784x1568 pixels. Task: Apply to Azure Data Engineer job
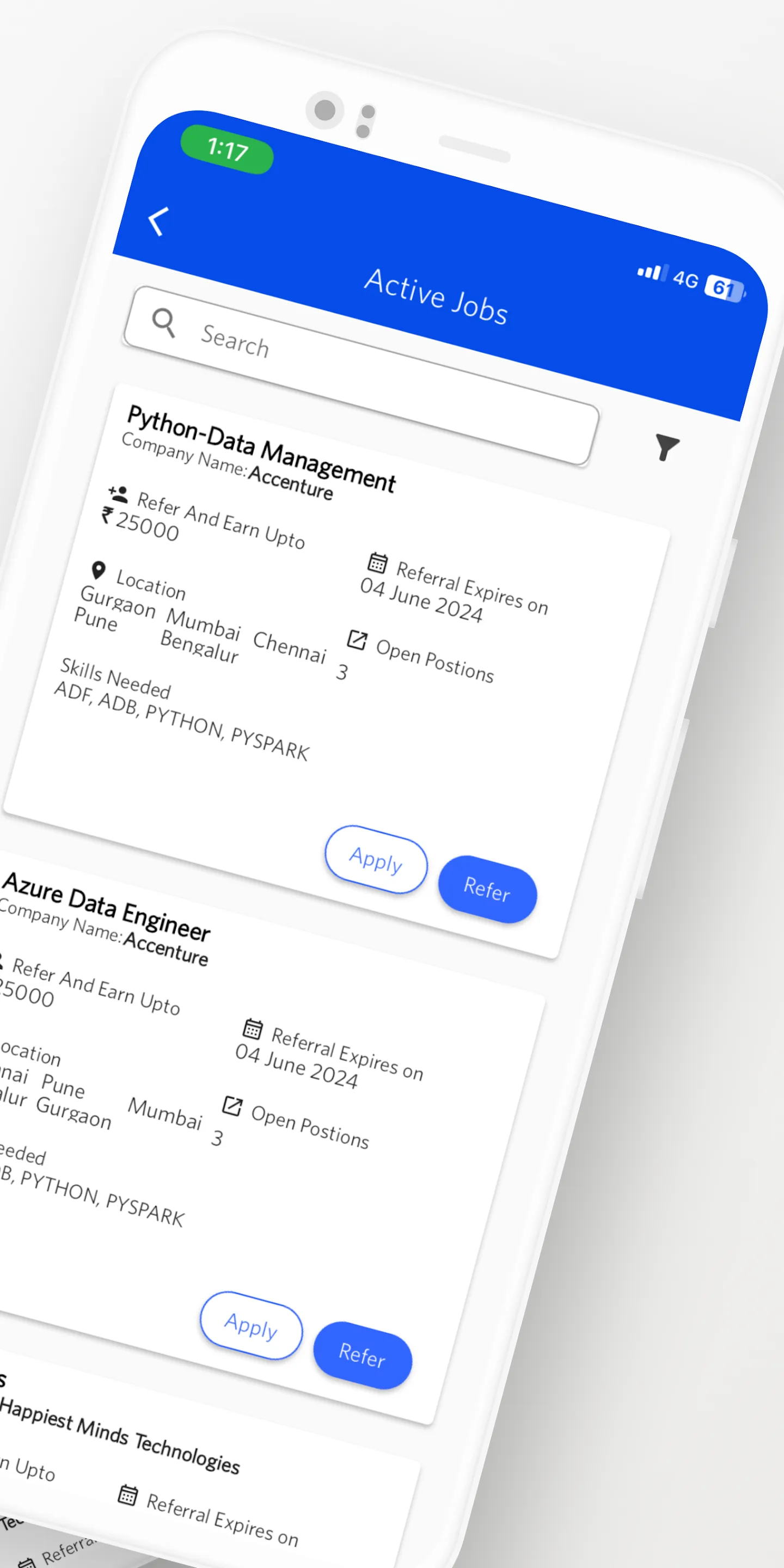tap(252, 1325)
